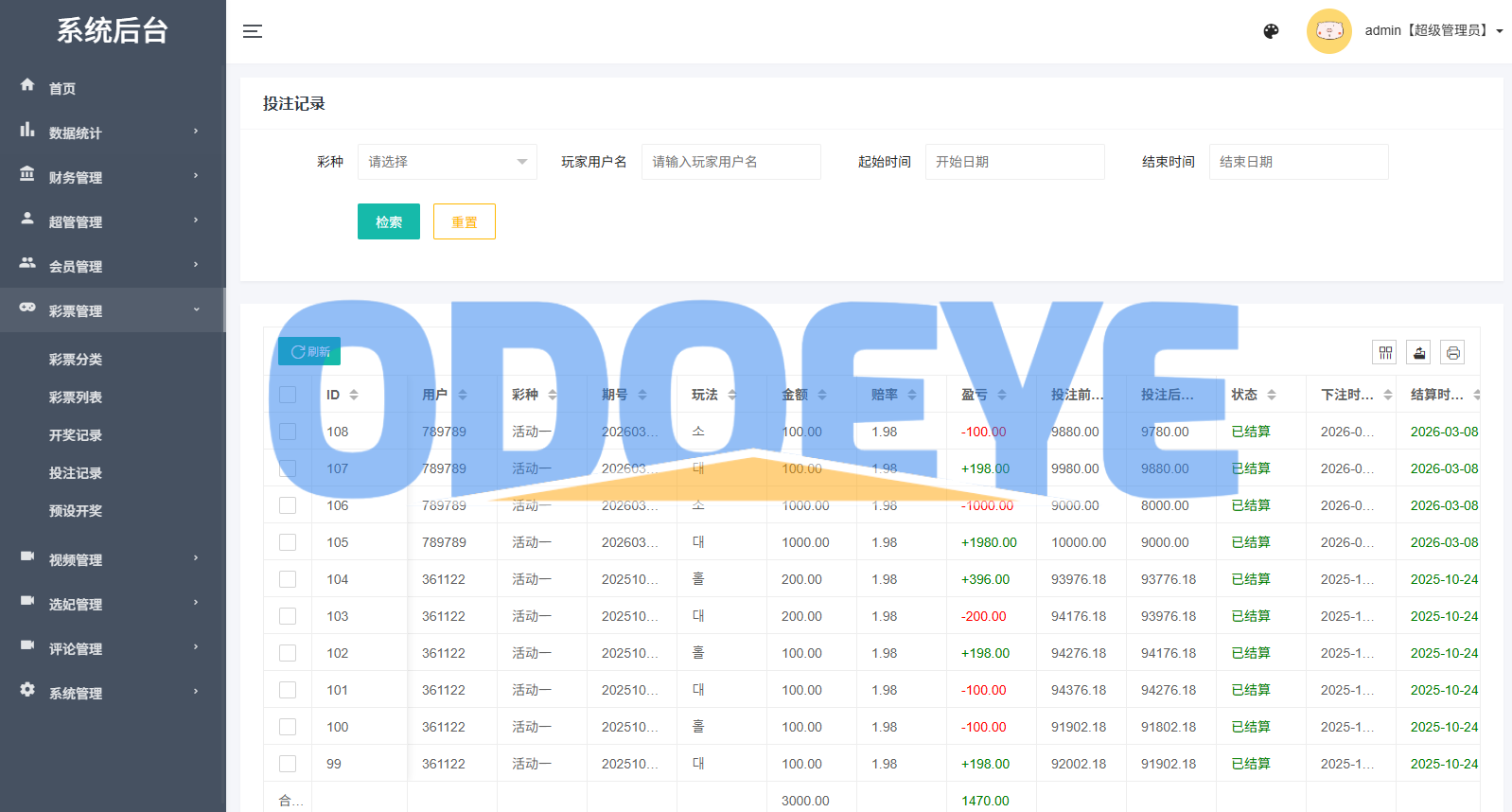The height and width of the screenshot is (812, 1512).
Task: Expand the 财务管理 sidebar menu
Action: point(112,177)
